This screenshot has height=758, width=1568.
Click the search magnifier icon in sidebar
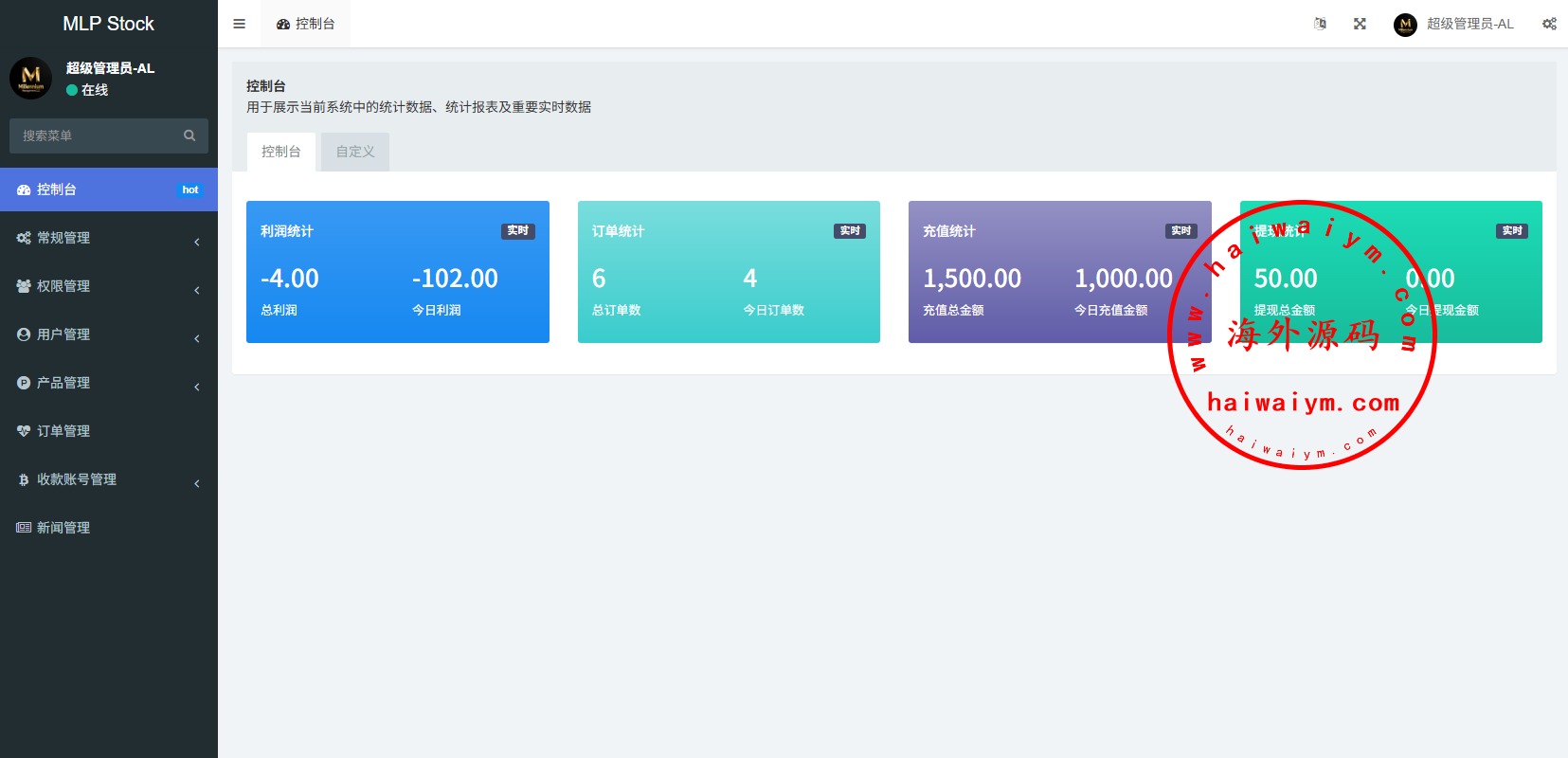(x=189, y=135)
